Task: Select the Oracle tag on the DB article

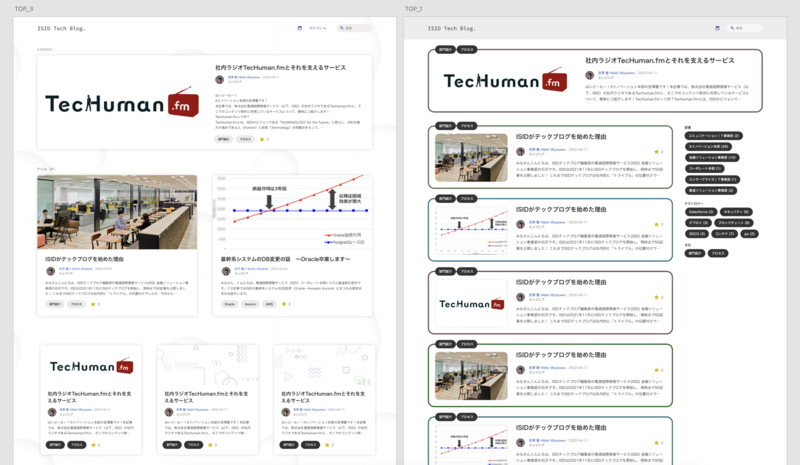Action: click(x=230, y=304)
